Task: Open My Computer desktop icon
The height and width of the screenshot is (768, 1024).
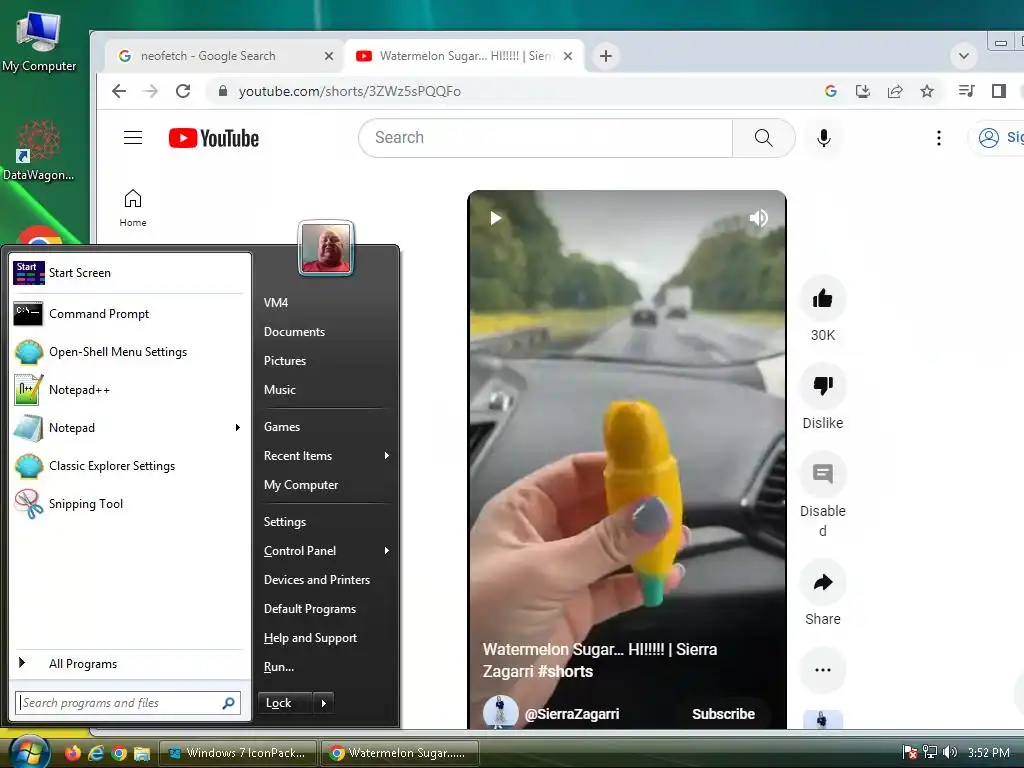Action: (x=39, y=41)
